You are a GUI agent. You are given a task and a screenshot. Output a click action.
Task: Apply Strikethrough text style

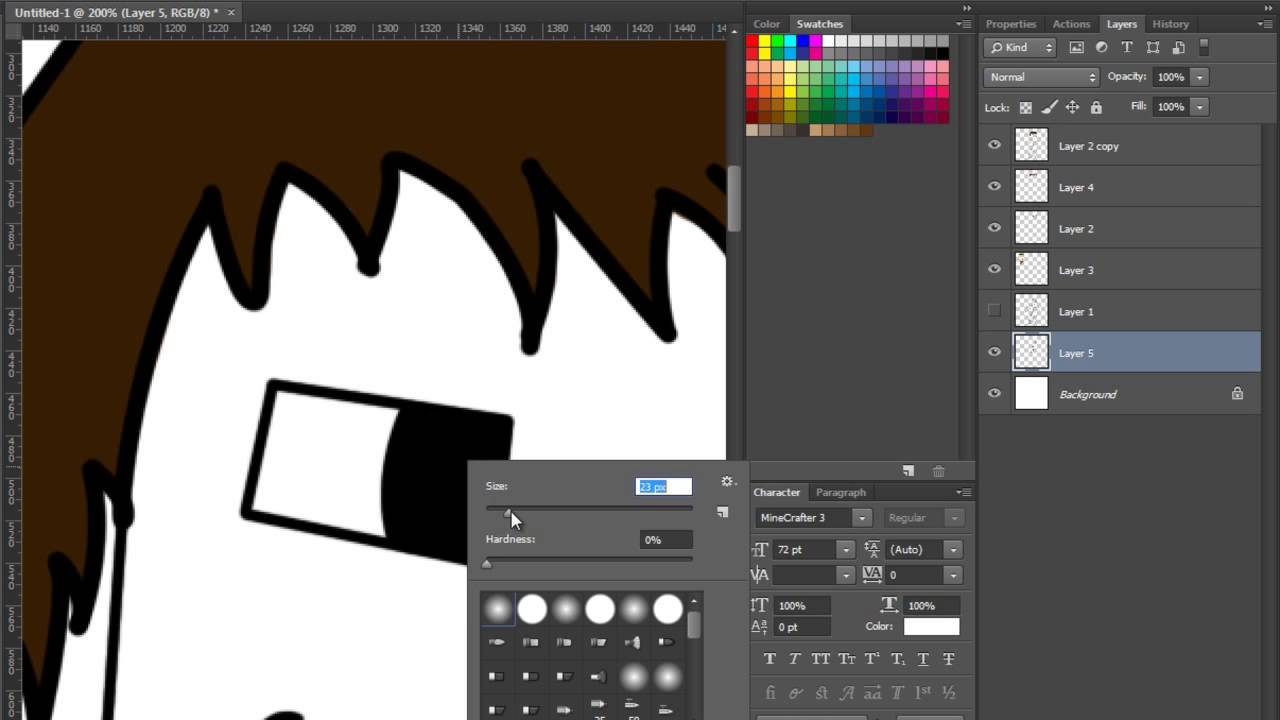[x=949, y=659]
